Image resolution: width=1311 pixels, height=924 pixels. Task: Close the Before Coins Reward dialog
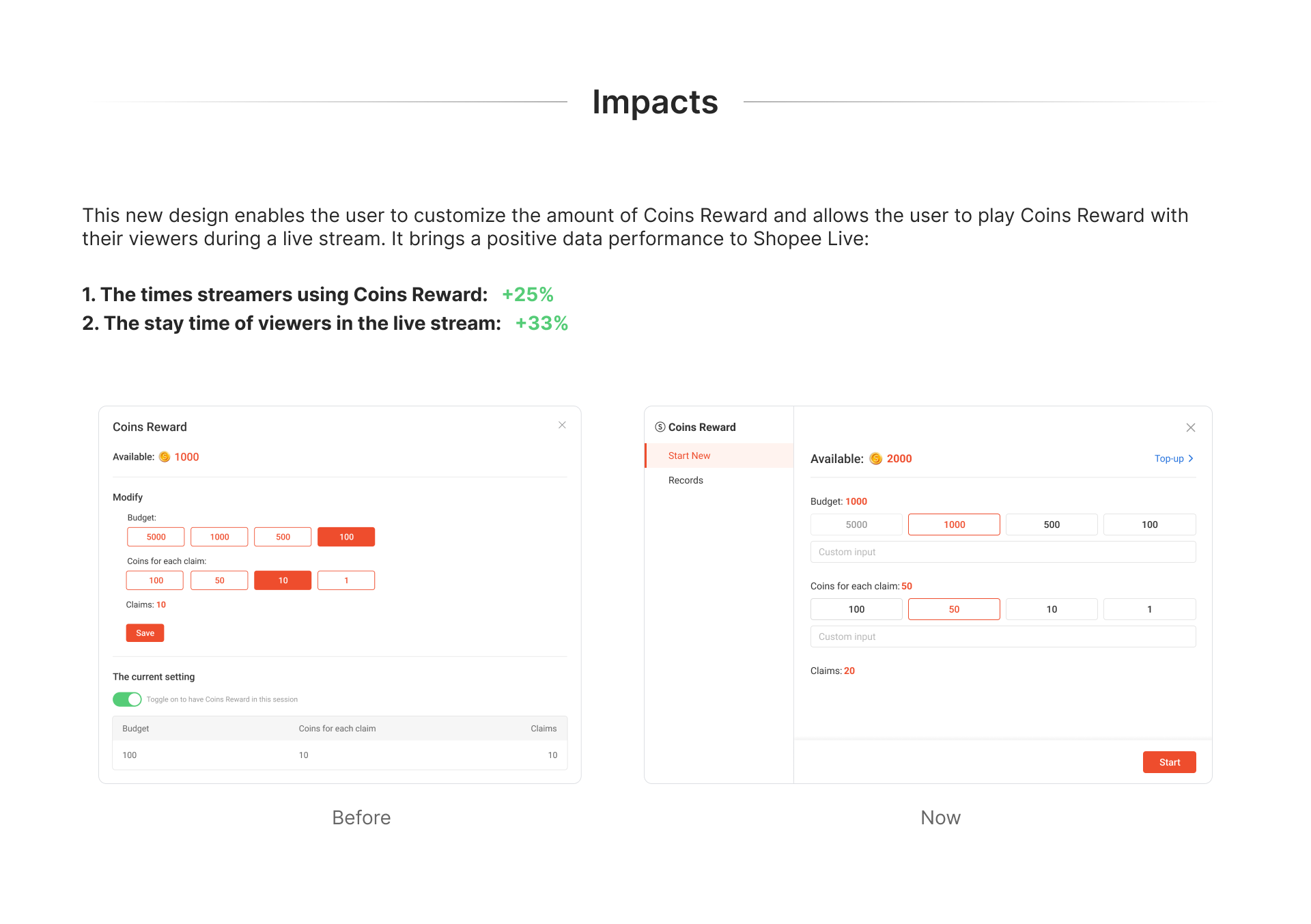click(x=562, y=425)
